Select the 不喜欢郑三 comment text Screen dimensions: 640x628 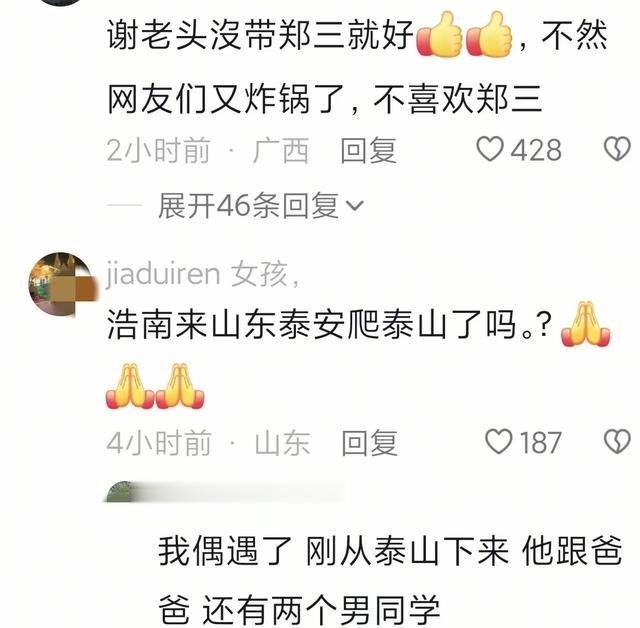pyautogui.click(x=458, y=99)
